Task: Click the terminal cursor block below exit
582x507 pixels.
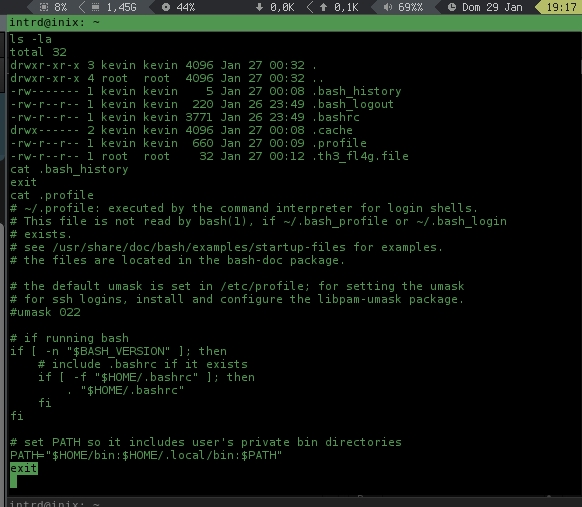Action: coord(13,481)
